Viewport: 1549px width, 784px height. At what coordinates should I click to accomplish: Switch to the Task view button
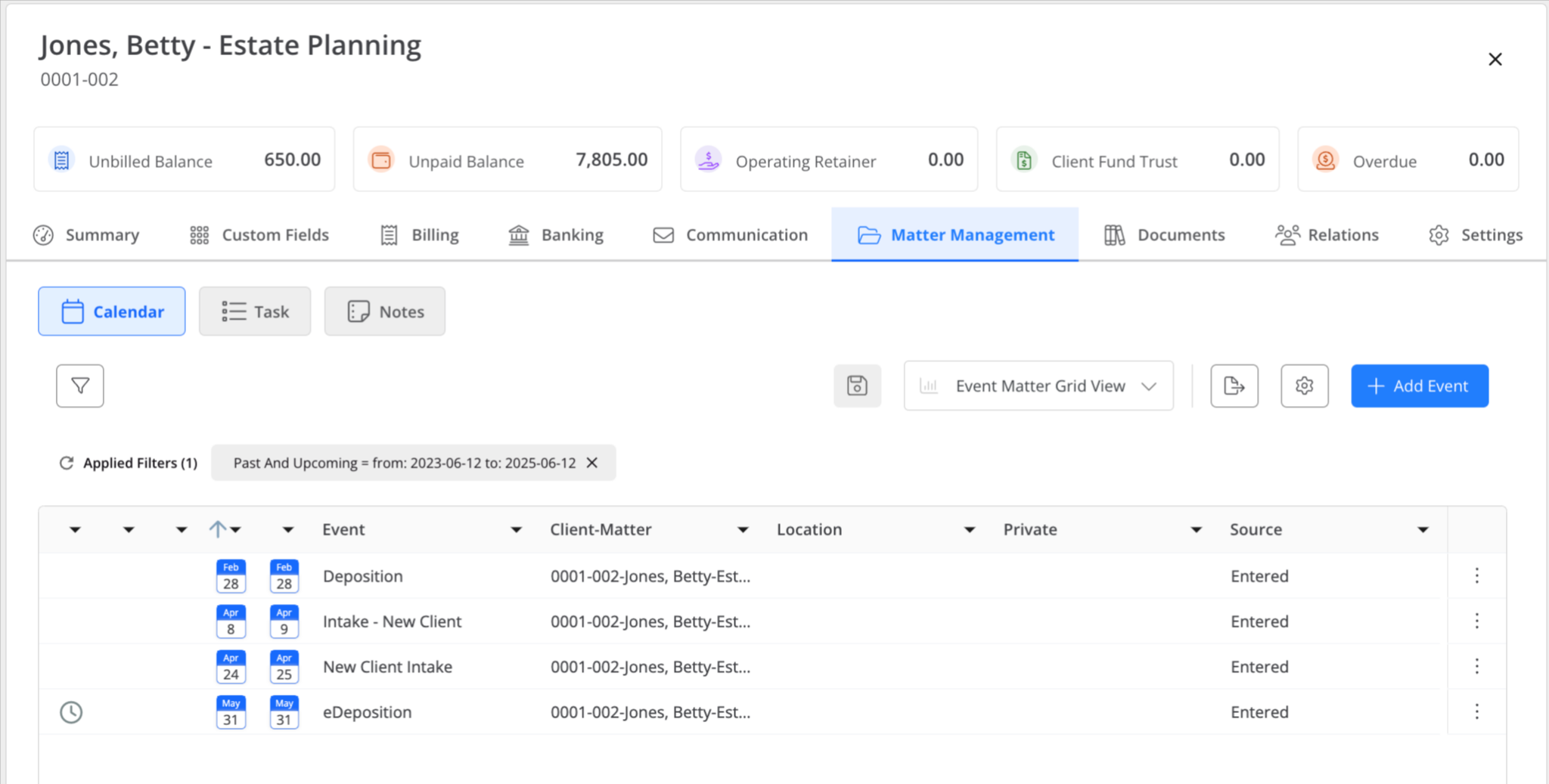pos(255,311)
